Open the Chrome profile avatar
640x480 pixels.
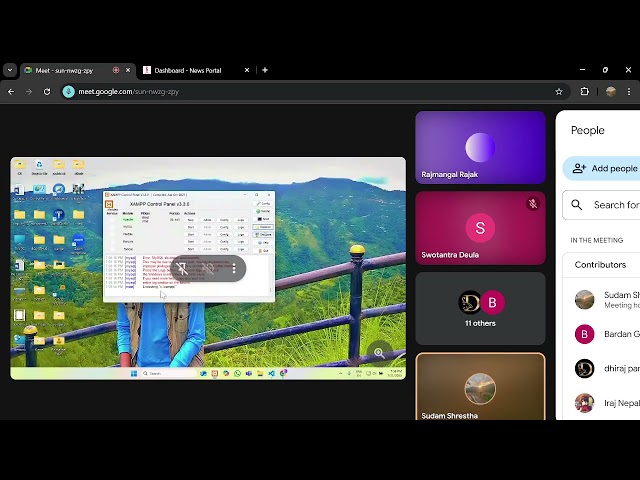(611, 92)
